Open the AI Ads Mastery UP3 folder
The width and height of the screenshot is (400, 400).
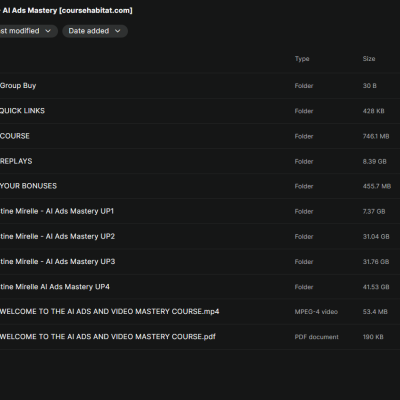click(58, 262)
